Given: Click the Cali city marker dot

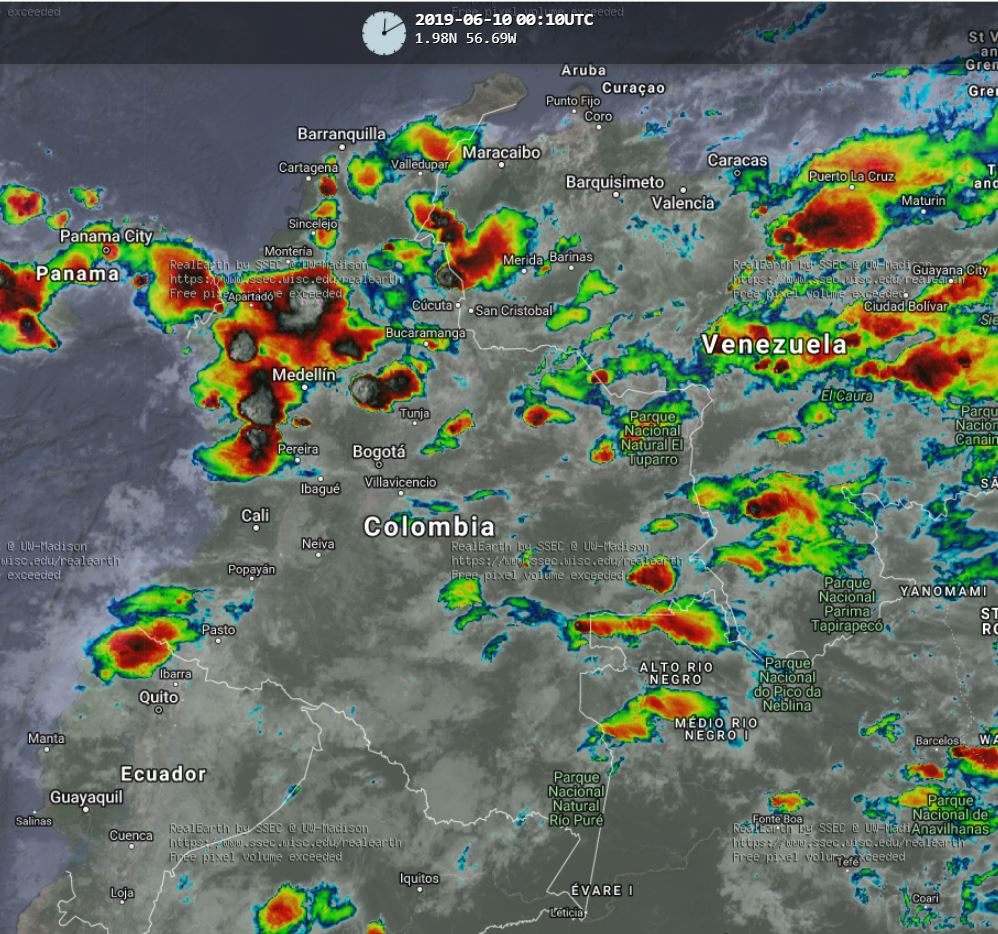Looking at the screenshot, I should point(256,528).
